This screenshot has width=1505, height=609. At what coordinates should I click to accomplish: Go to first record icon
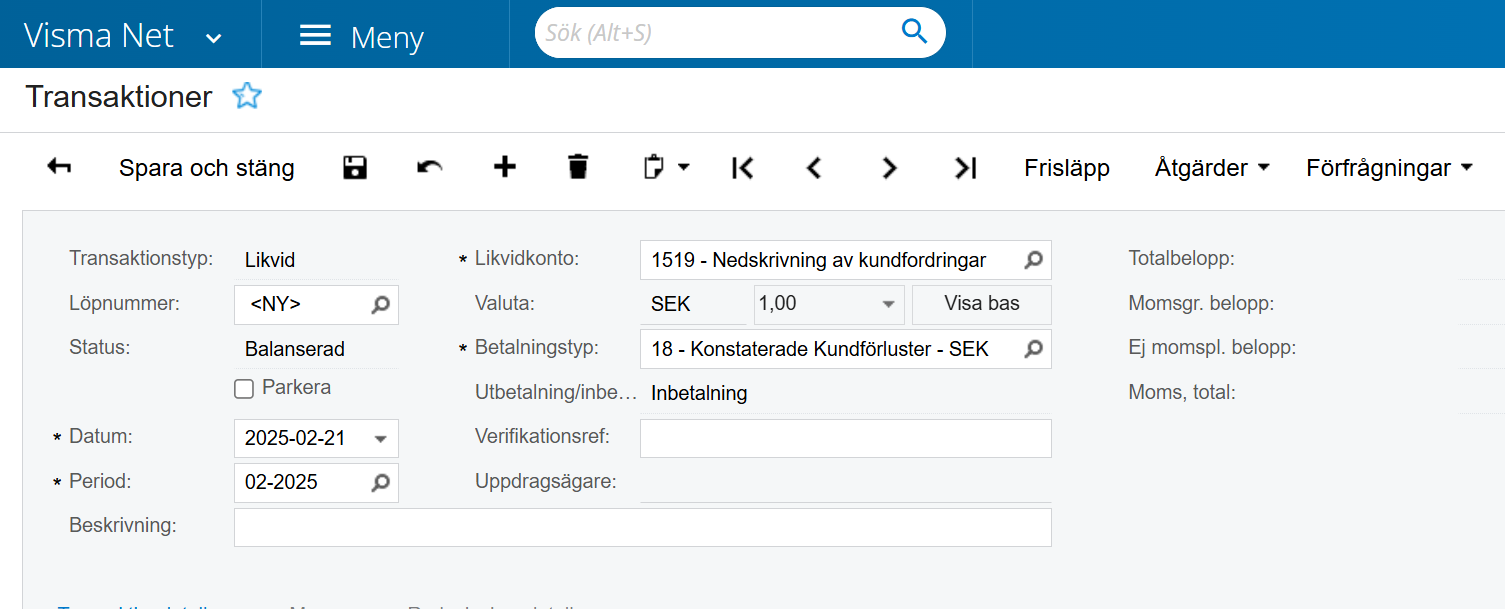742,168
